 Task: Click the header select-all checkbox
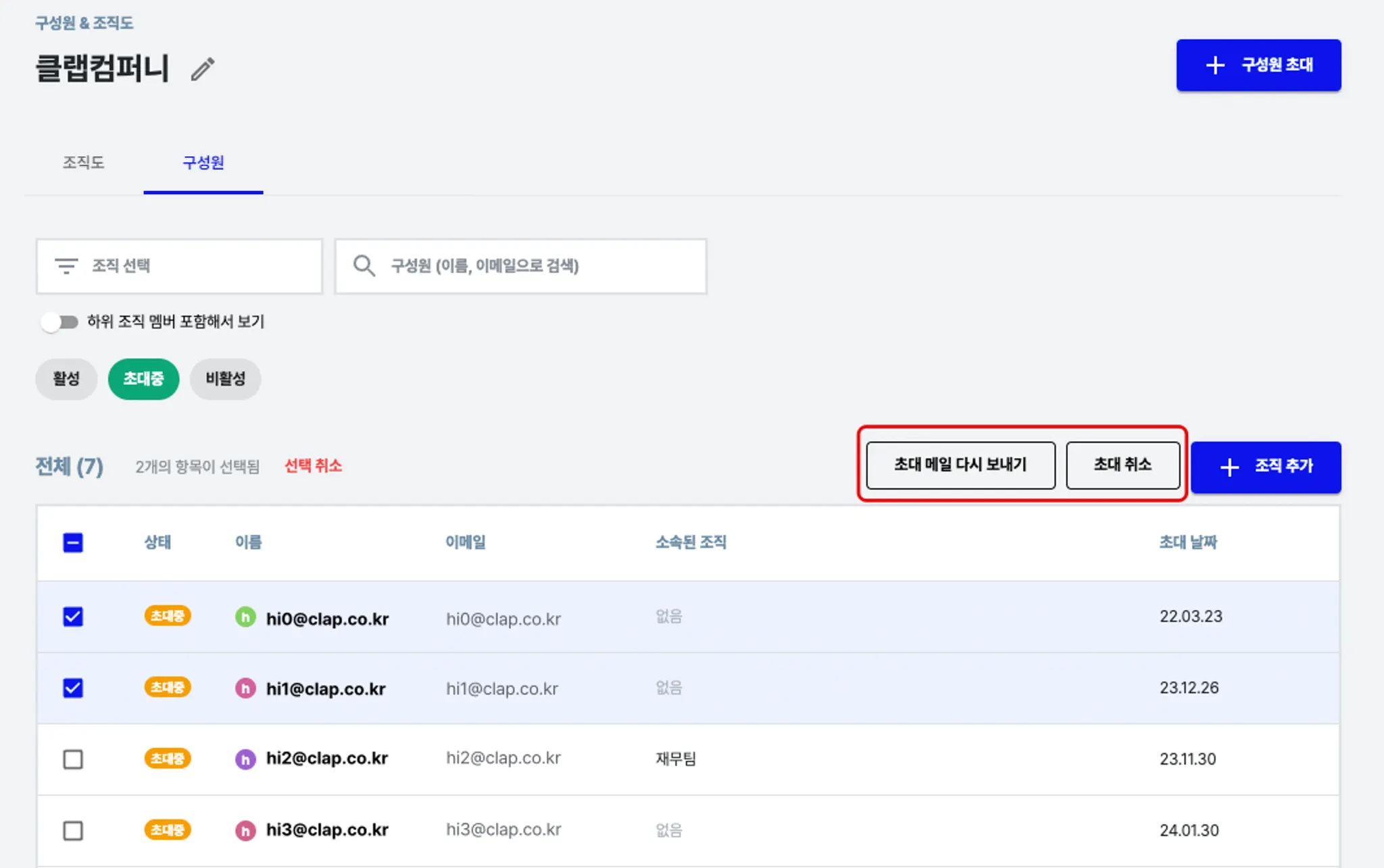tap(73, 542)
